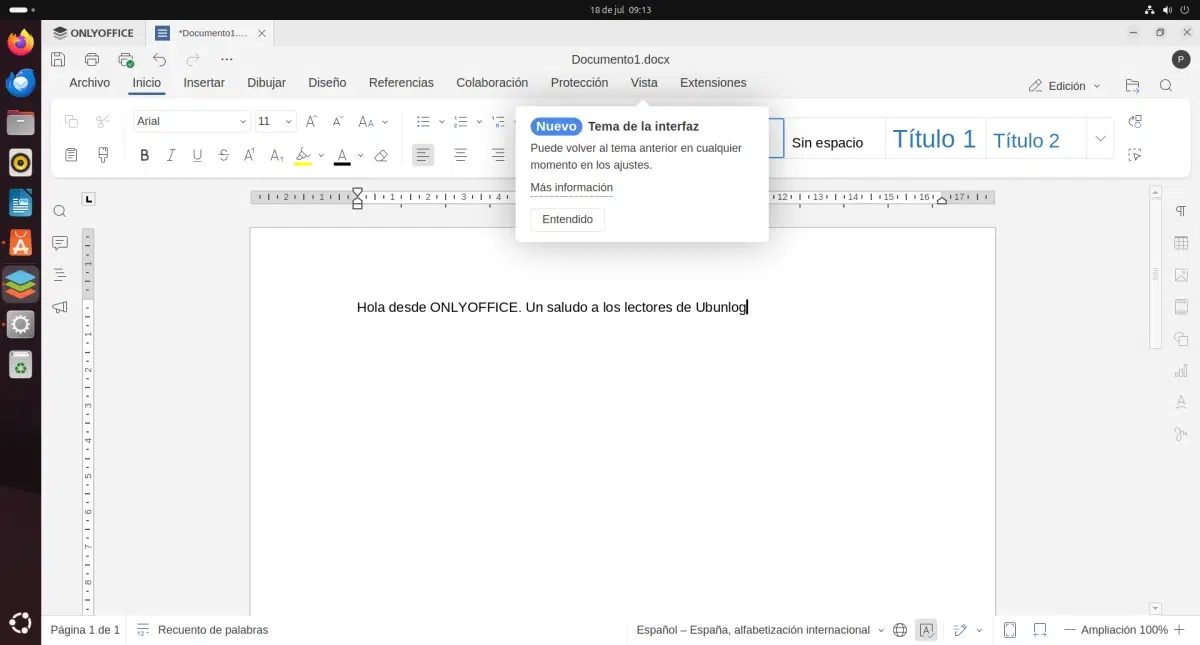Viewport: 1200px width, 645px height.
Task: Enable subscript formatting
Action: pyautogui.click(x=275, y=155)
